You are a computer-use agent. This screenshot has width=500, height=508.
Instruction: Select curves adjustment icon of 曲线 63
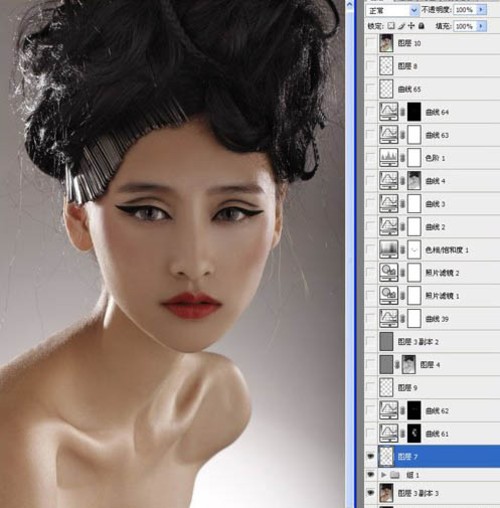click(x=389, y=135)
